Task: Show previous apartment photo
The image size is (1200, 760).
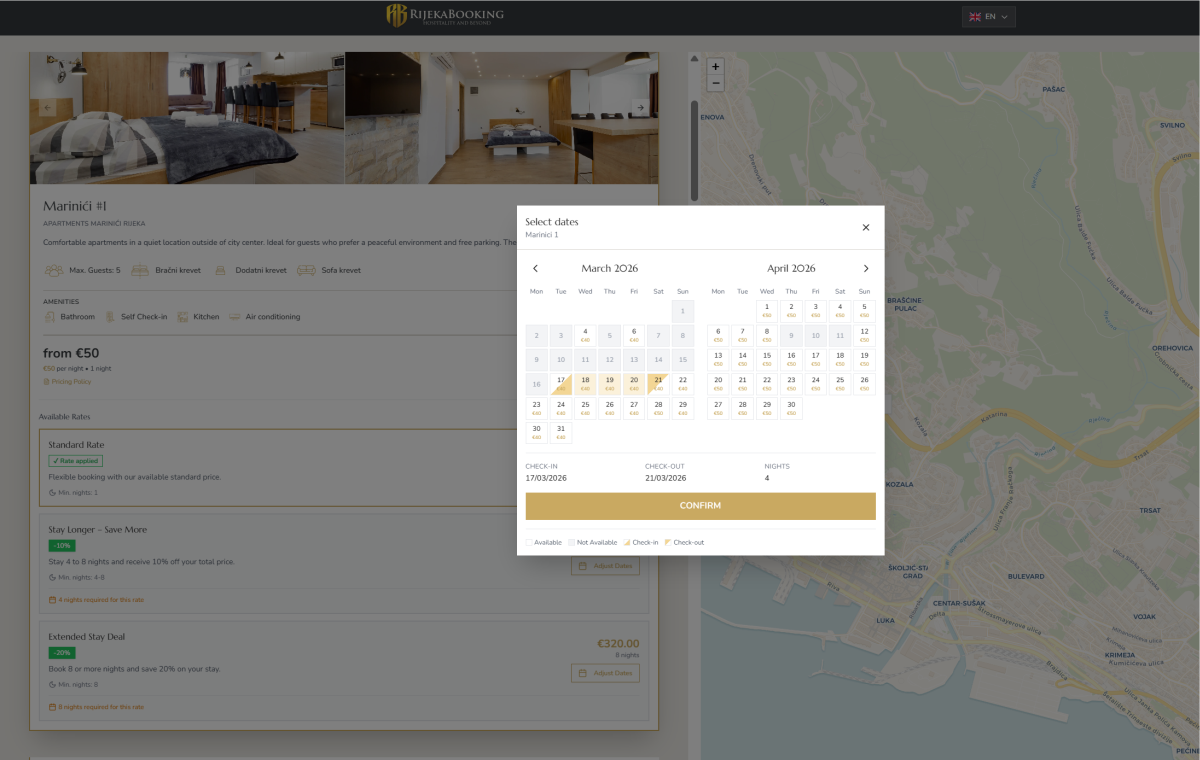Action: pos(47,107)
